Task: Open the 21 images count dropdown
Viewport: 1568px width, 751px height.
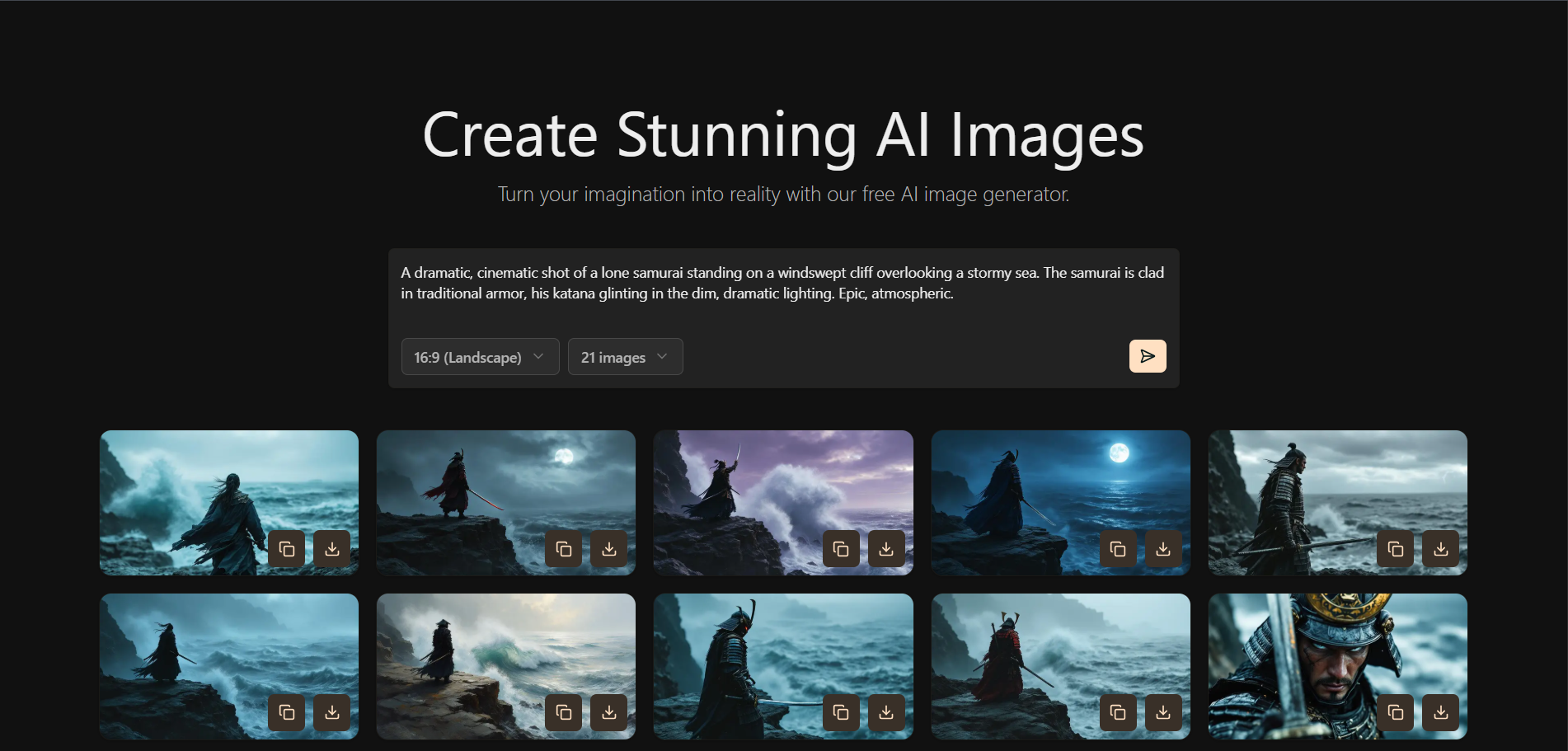Action: pos(625,356)
